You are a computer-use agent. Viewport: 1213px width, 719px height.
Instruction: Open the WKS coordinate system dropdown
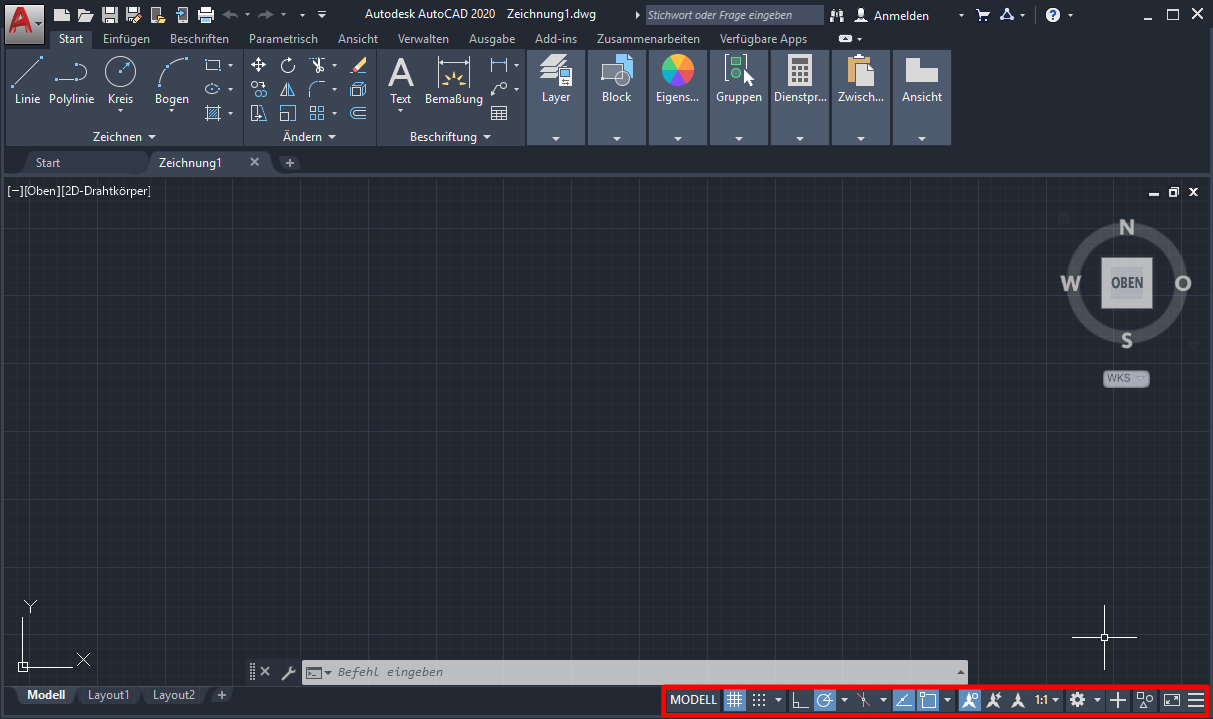(1126, 378)
